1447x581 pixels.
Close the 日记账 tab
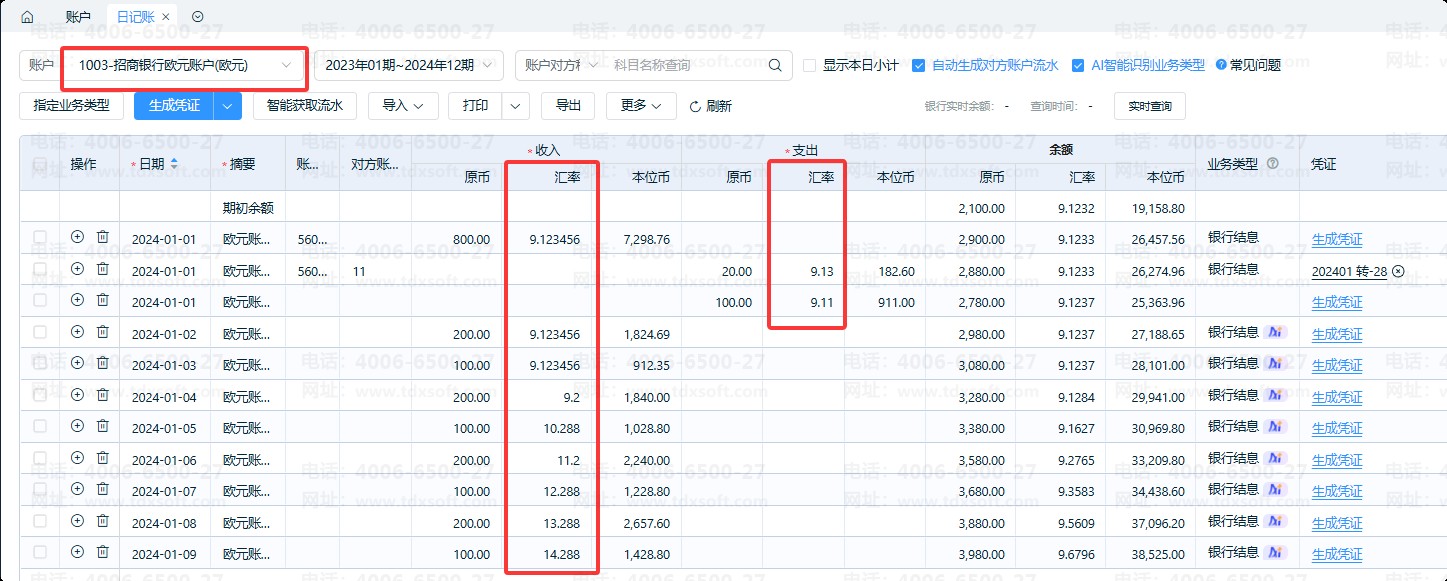(x=165, y=17)
